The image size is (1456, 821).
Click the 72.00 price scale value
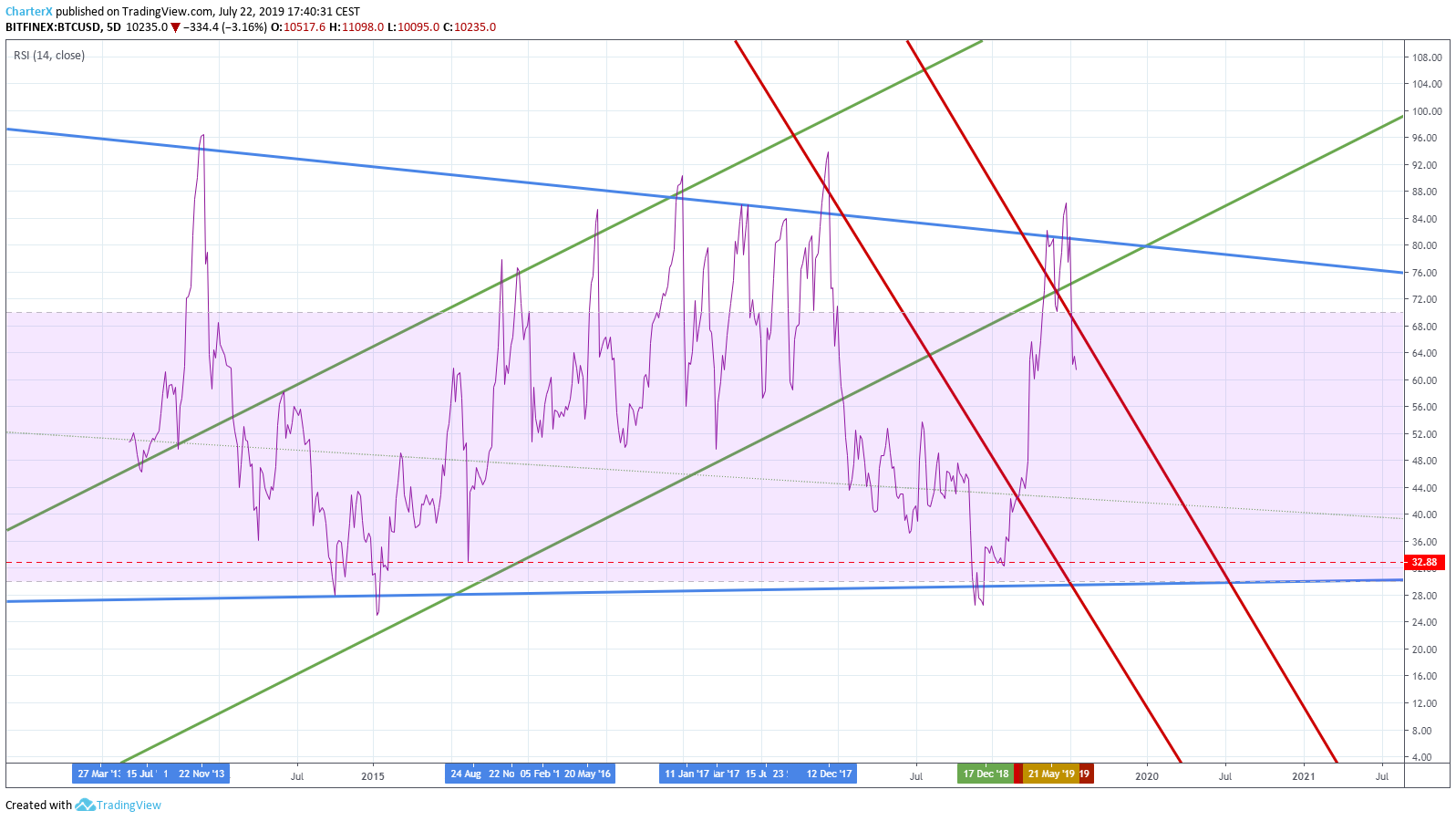[x=1424, y=299]
